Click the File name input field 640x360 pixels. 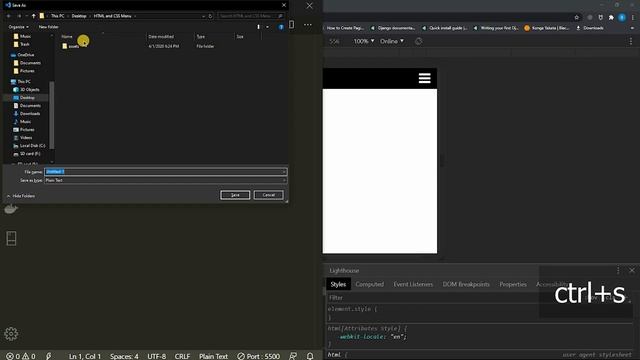pyautogui.click(x=165, y=172)
